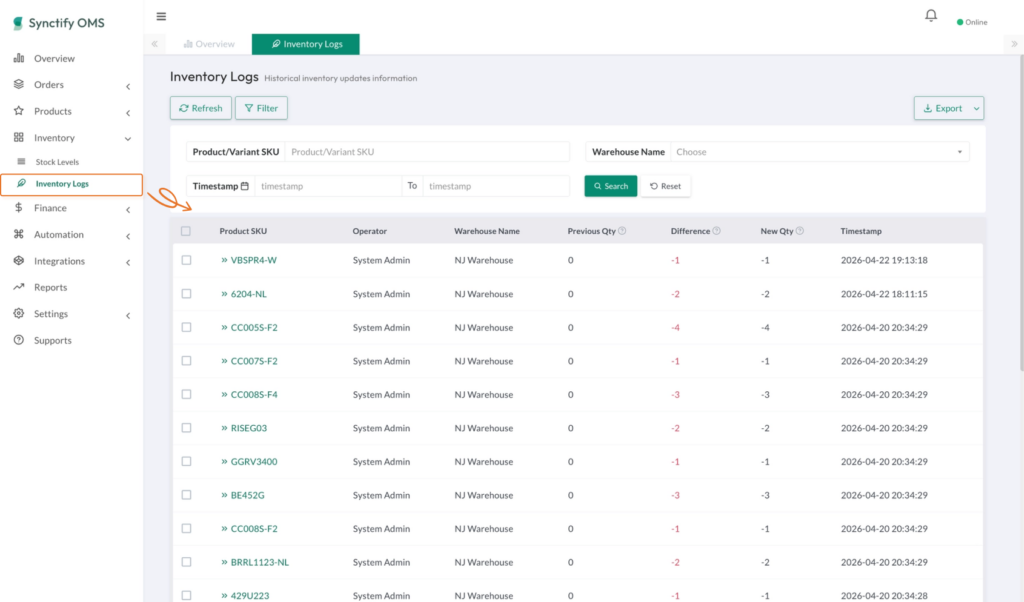This screenshot has height=602, width=1024.
Task: Expand the Integrations submenu chevron
Action: [x=128, y=262]
